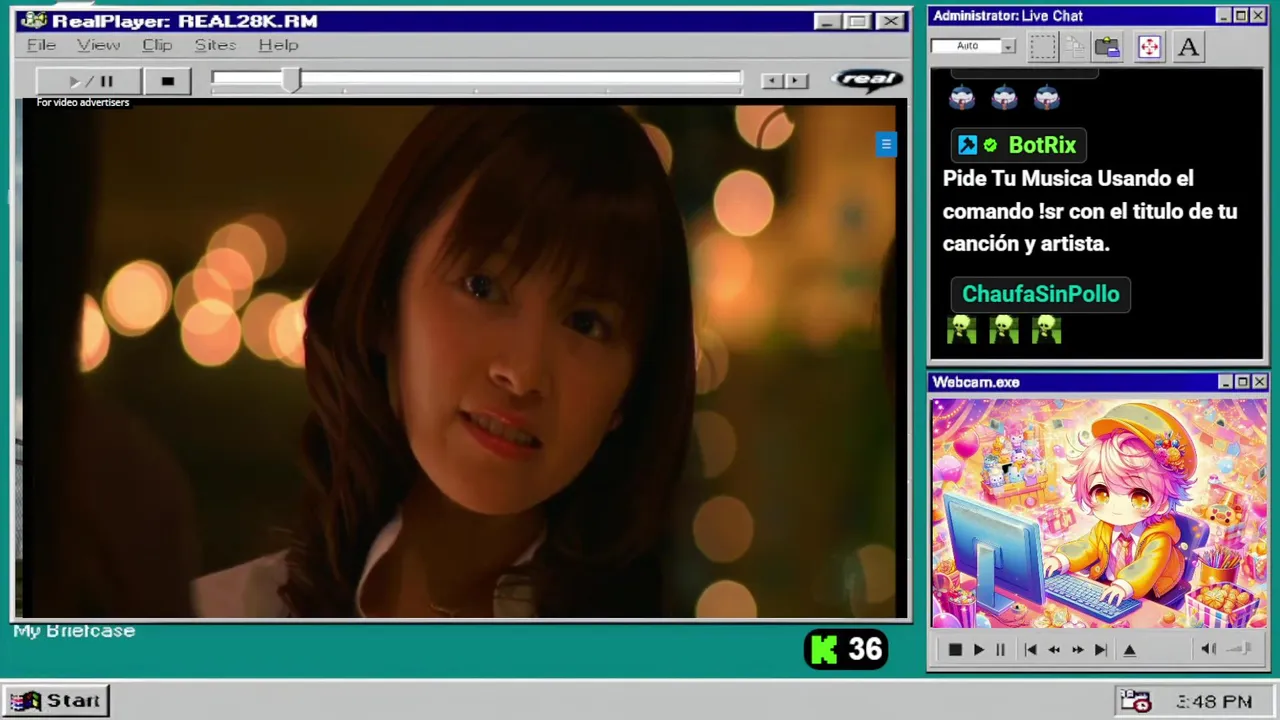Click the skip to previous track button in Webcam.exe
Image resolution: width=1280 pixels, height=720 pixels.
(1031, 650)
